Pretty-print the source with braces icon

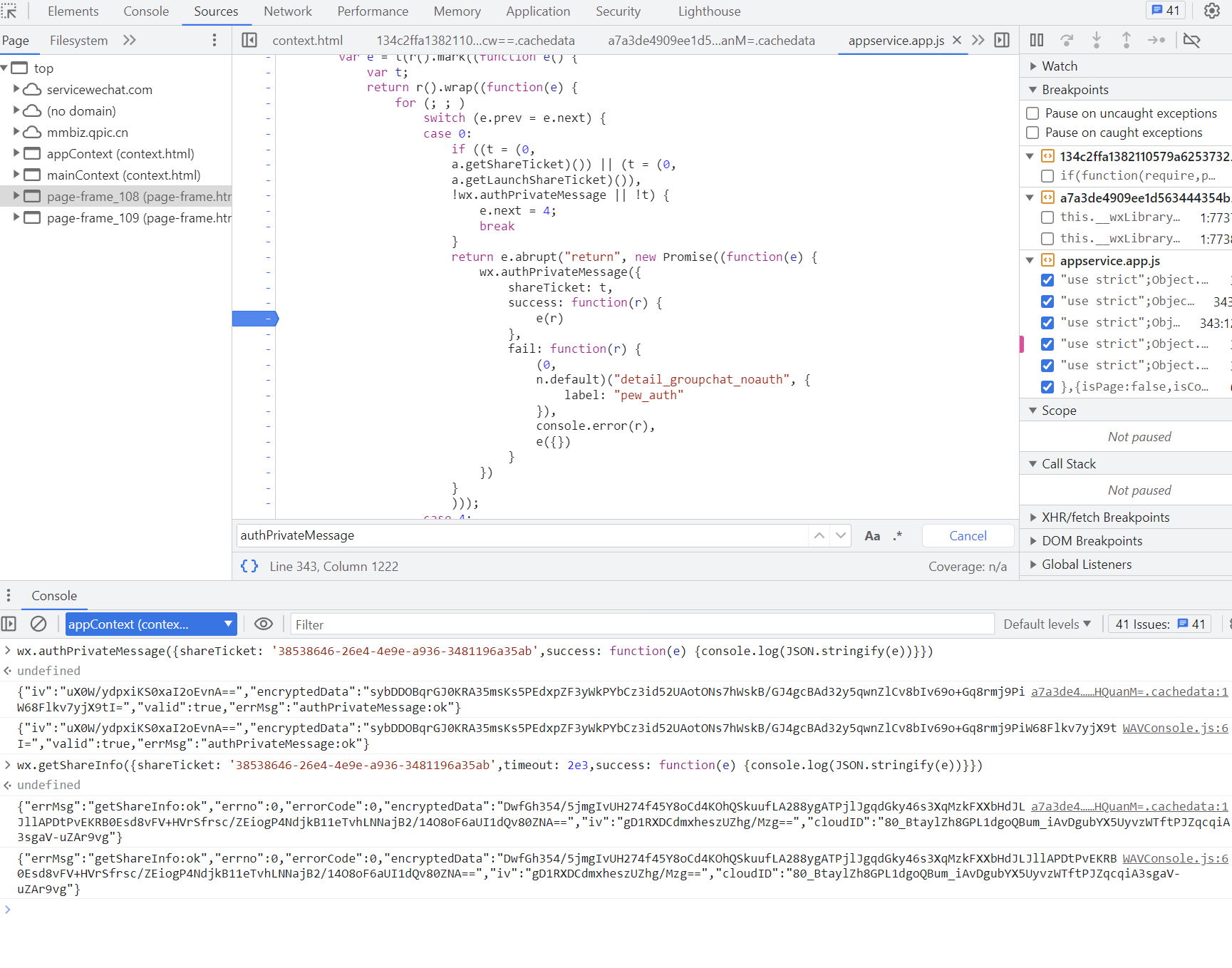[x=249, y=567]
